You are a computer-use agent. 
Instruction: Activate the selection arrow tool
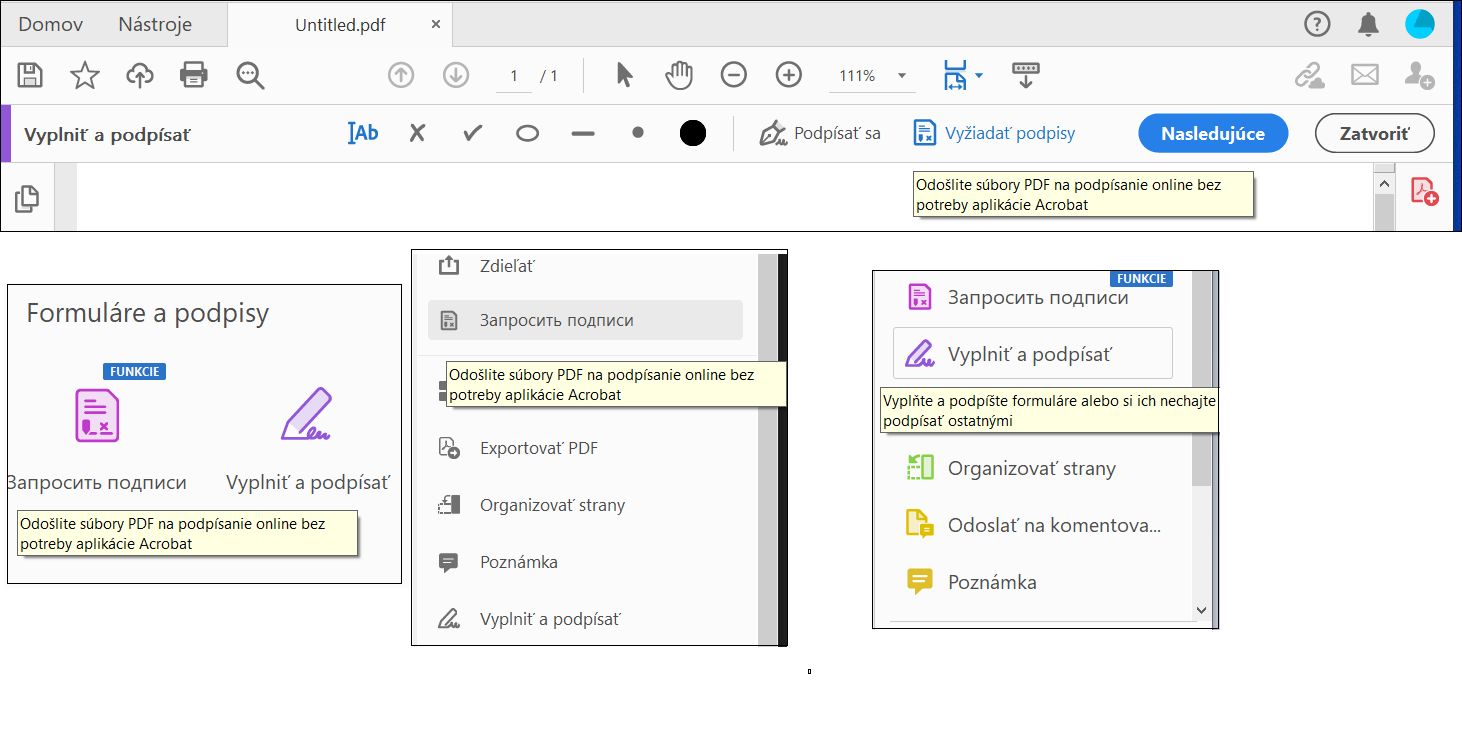pyautogui.click(x=625, y=75)
